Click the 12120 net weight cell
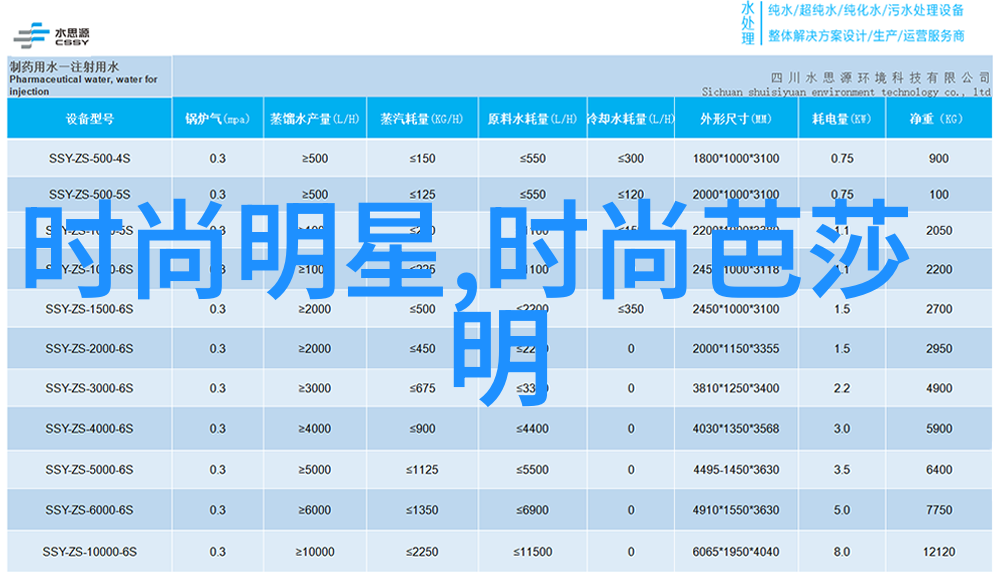The width and height of the screenshot is (1000, 581). 938,552
